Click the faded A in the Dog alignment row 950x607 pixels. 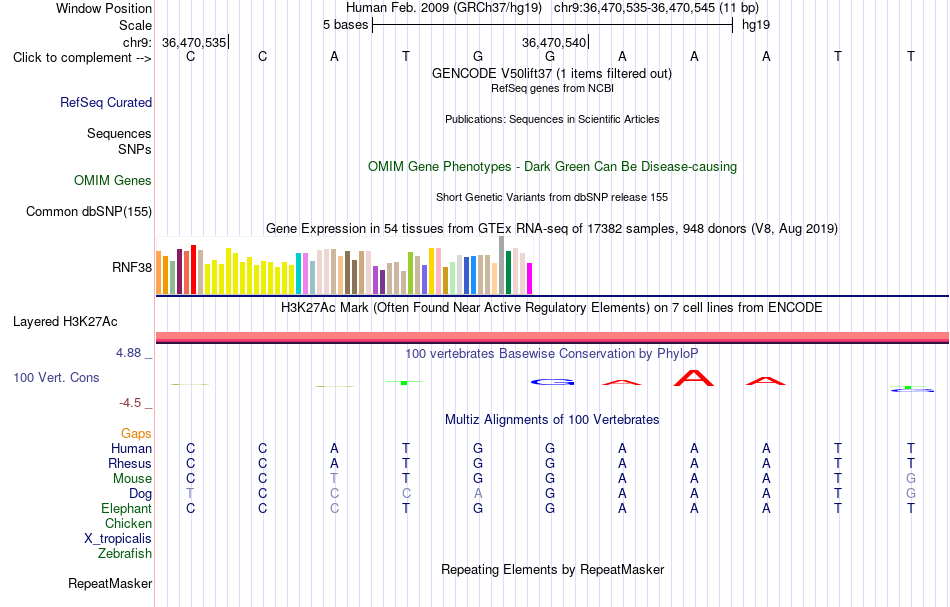[x=478, y=493]
